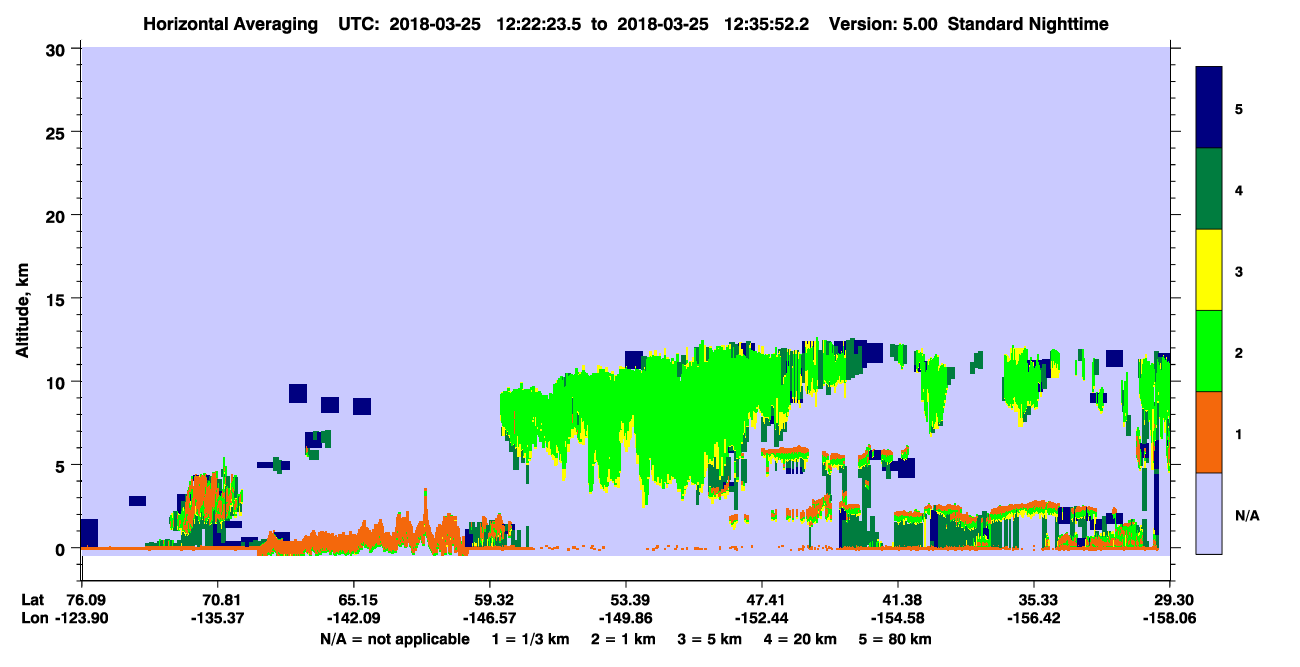Click the x-axis latitude value 65.15

click(354, 600)
